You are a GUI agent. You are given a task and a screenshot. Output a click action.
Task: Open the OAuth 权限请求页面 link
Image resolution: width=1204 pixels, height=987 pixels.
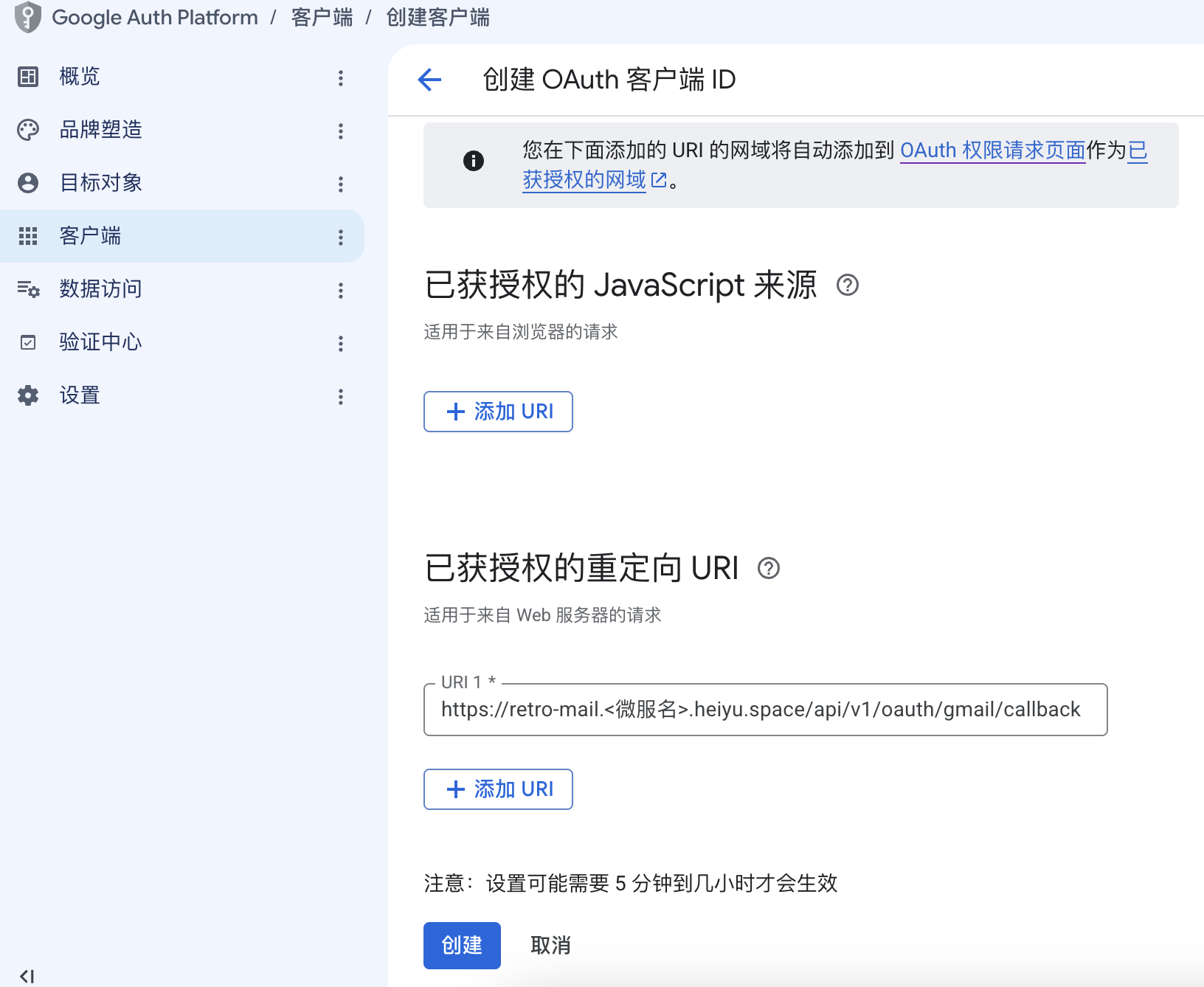(993, 150)
